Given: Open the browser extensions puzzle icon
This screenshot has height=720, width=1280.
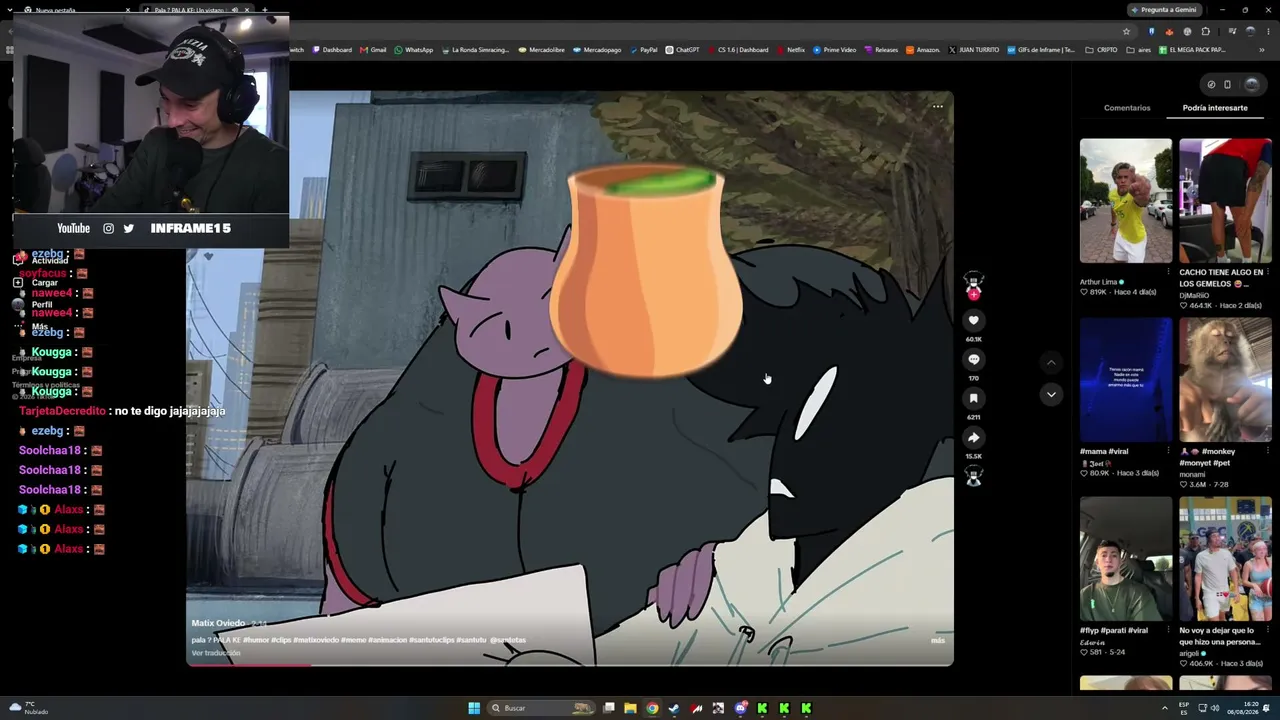Looking at the screenshot, I should pyautogui.click(x=1206, y=31).
